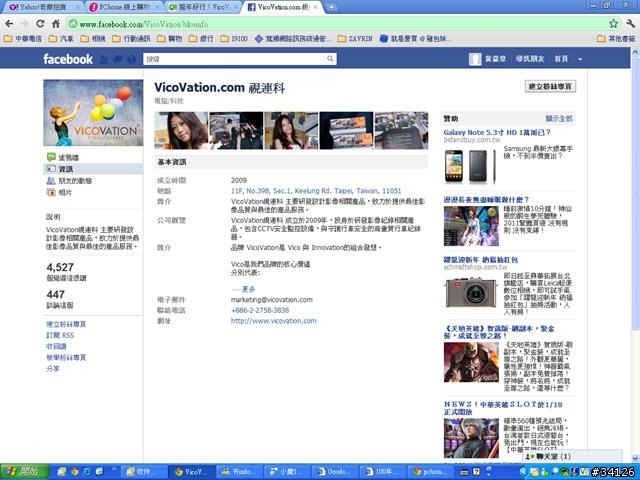This screenshot has height=480, width=640.
Task: Switch to the PChome shopping tab
Action: (x=124, y=7)
